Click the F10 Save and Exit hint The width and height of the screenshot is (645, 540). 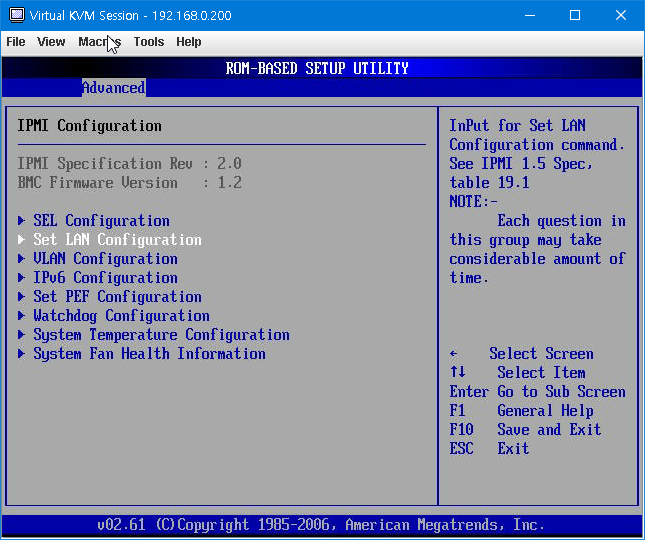click(x=525, y=430)
